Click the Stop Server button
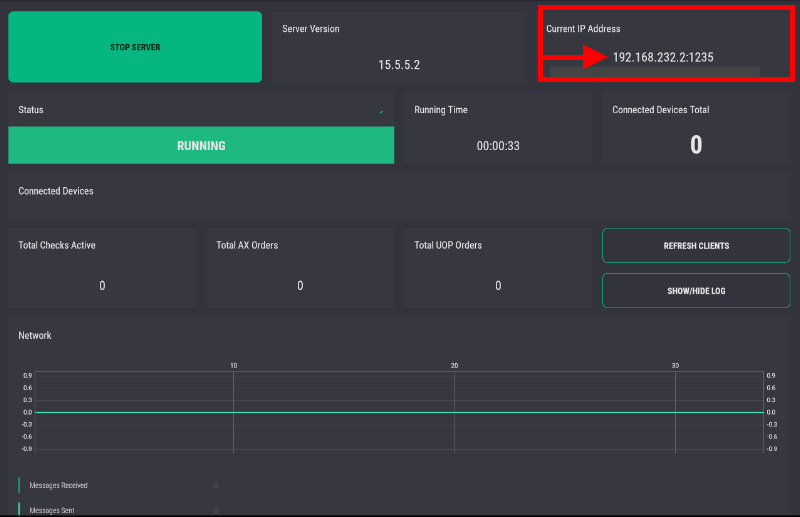 click(135, 47)
